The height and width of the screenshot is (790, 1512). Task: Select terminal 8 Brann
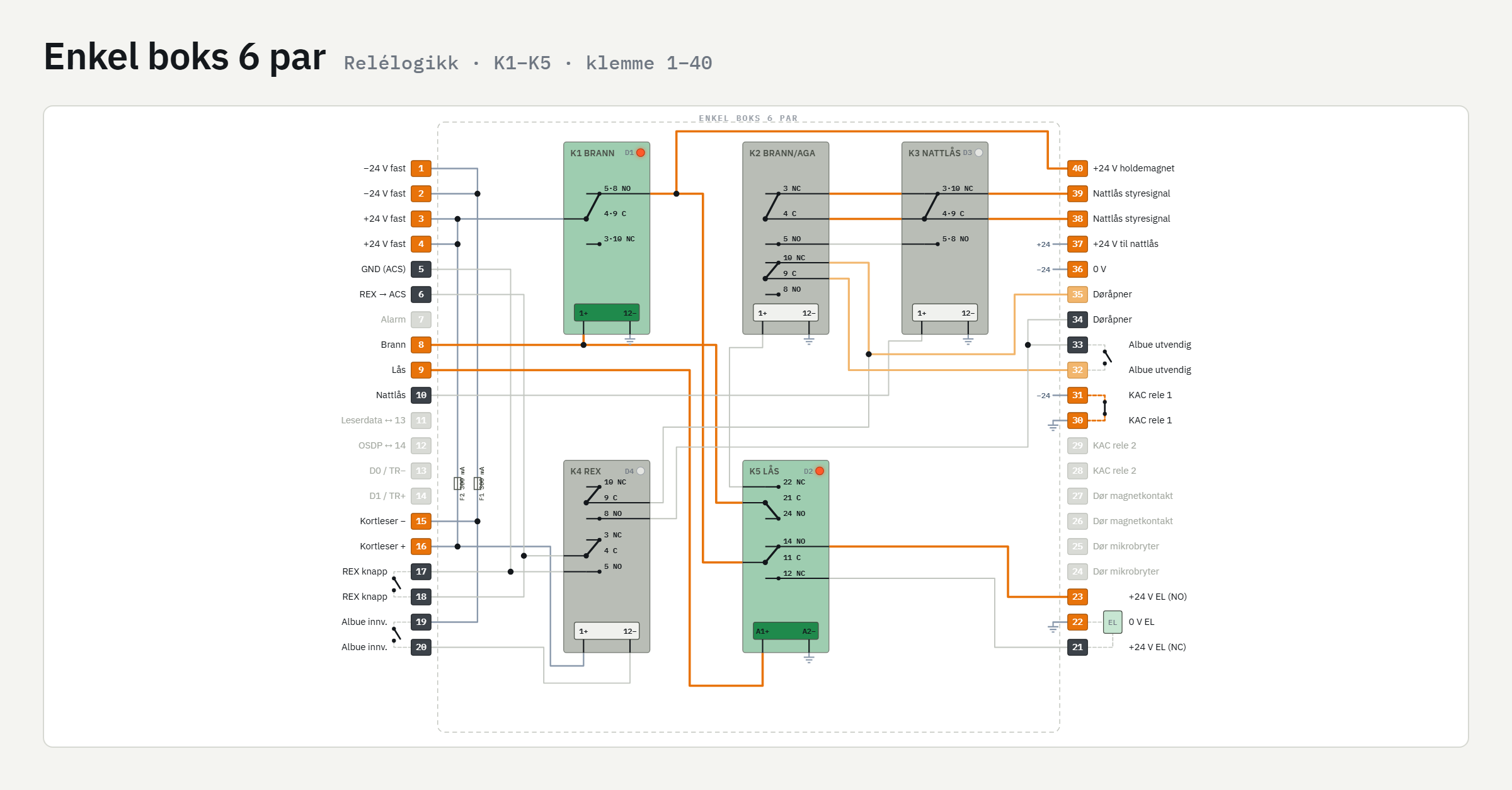pos(421,345)
